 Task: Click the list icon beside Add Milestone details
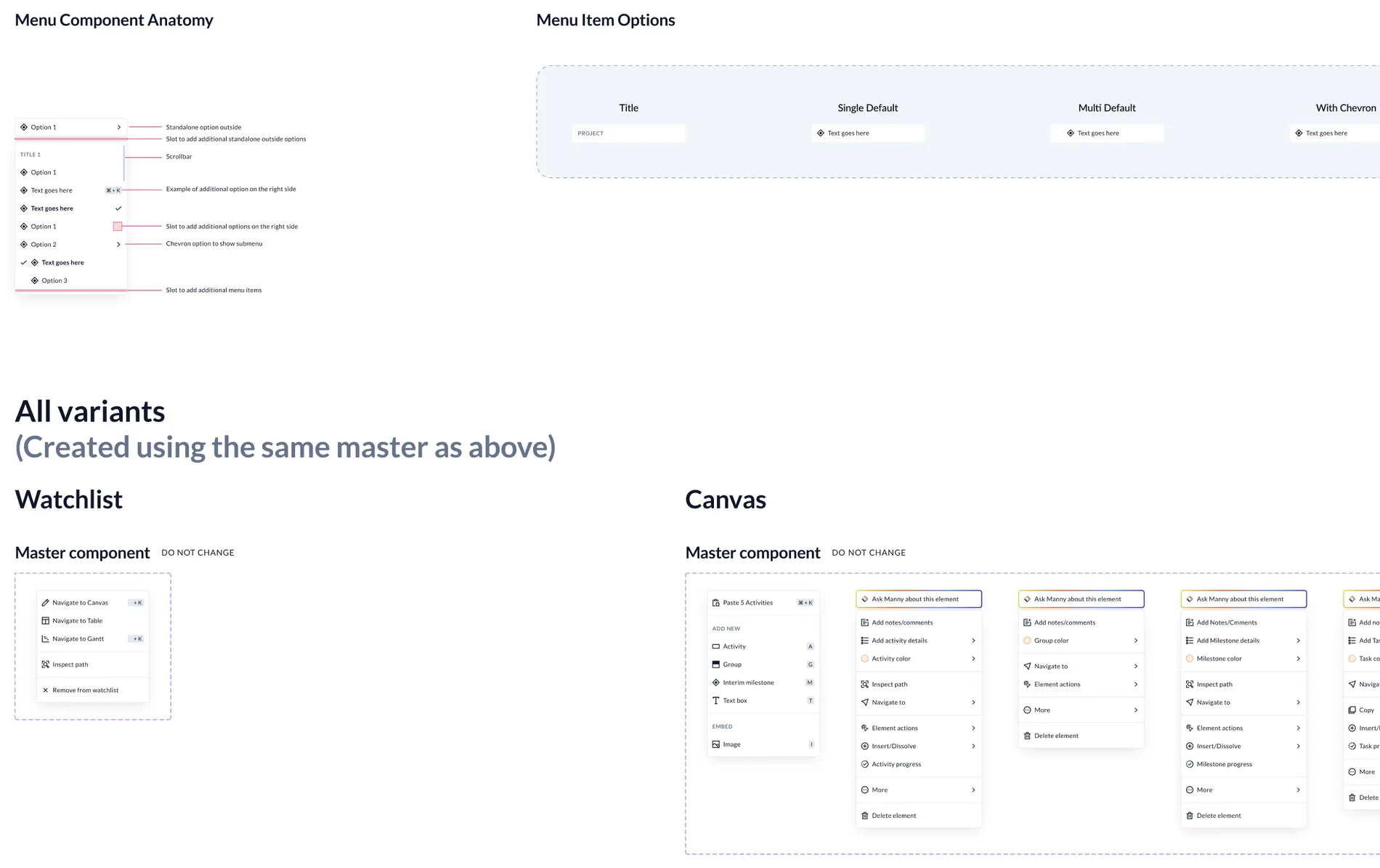[x=1189, y=641]
